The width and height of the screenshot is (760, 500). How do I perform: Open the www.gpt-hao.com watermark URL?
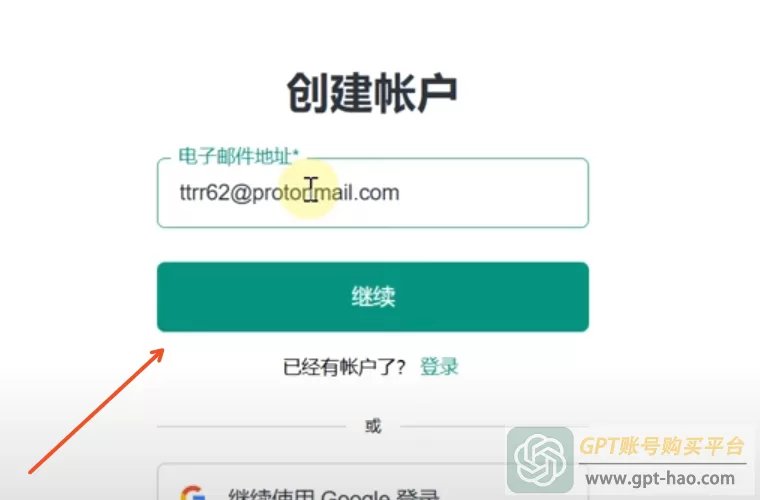[660, 479]
